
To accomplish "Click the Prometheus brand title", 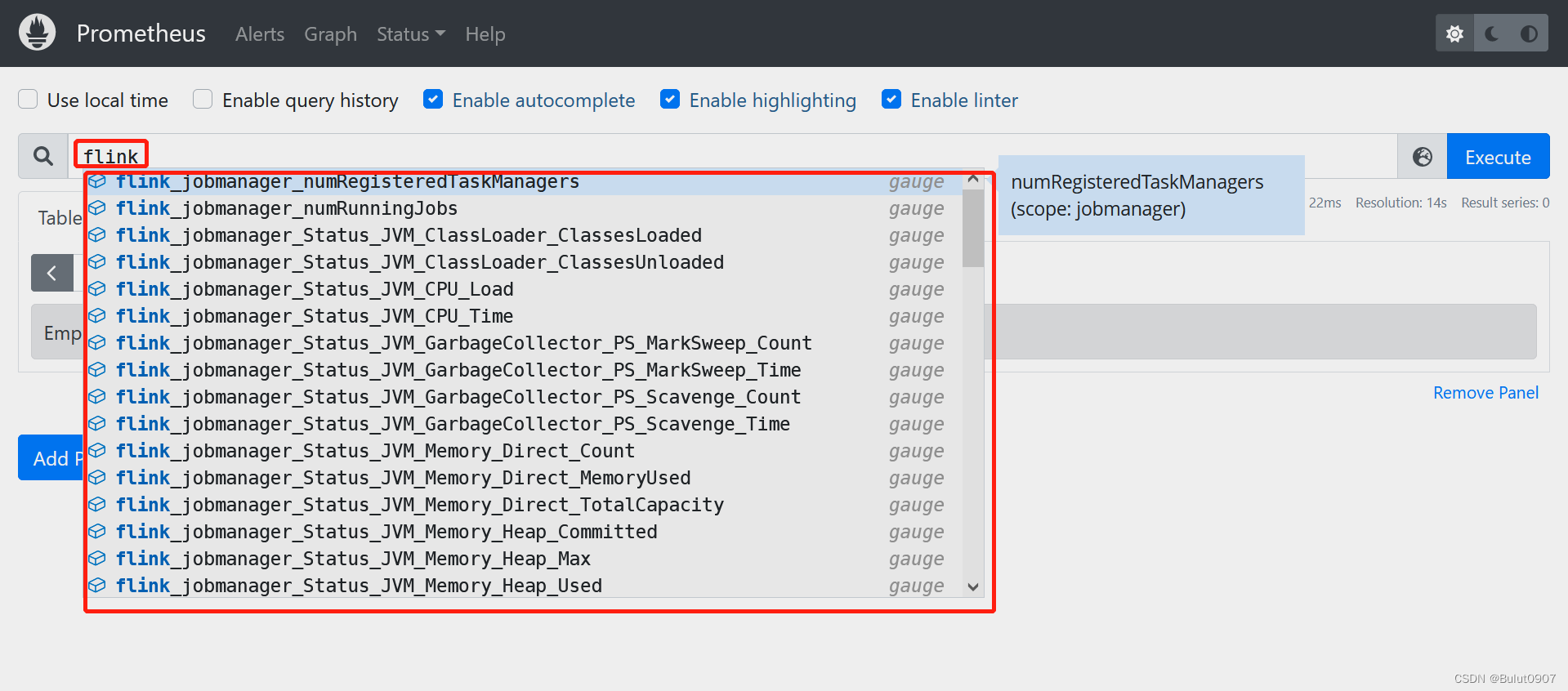I will 141,33.
